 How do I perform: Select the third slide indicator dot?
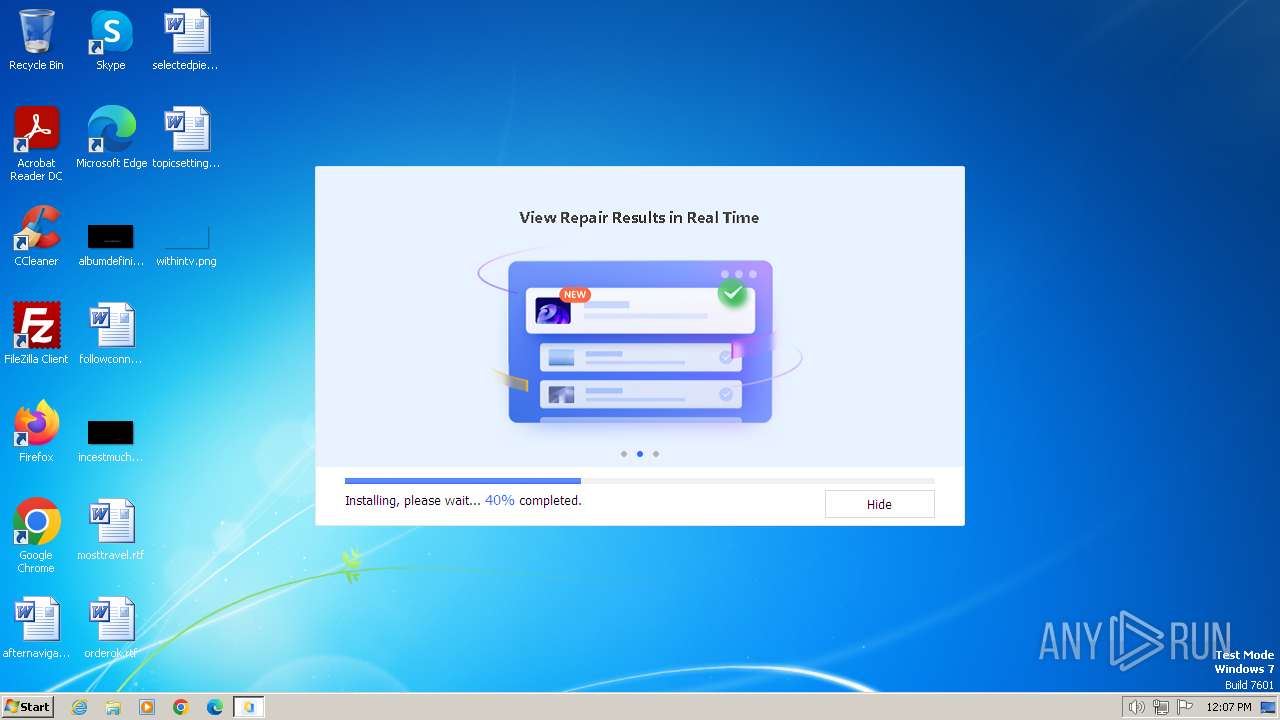656,454
